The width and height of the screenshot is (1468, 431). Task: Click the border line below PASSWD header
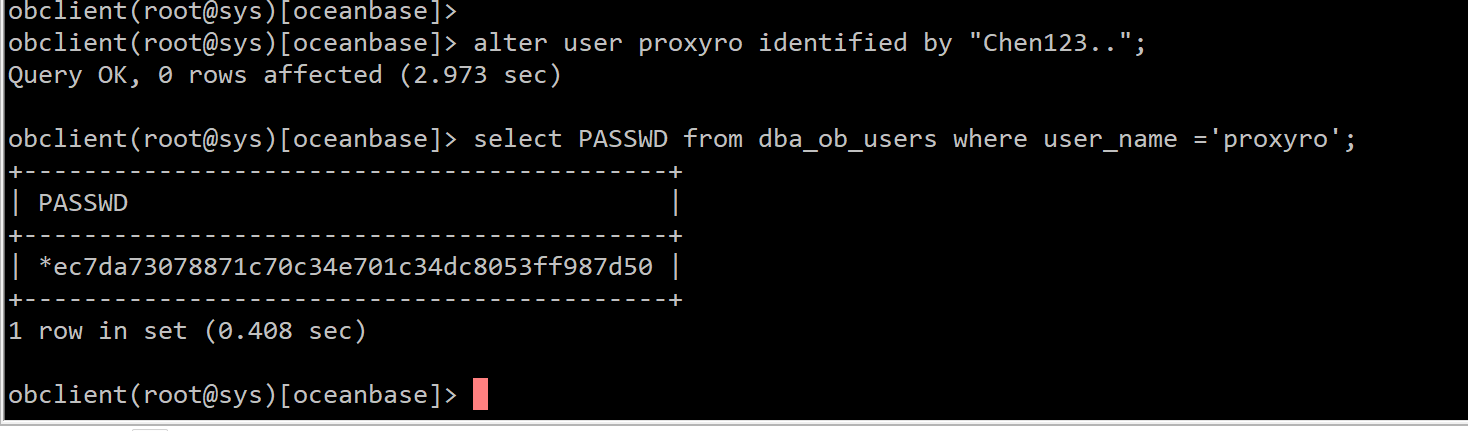(x=345, y=235)
